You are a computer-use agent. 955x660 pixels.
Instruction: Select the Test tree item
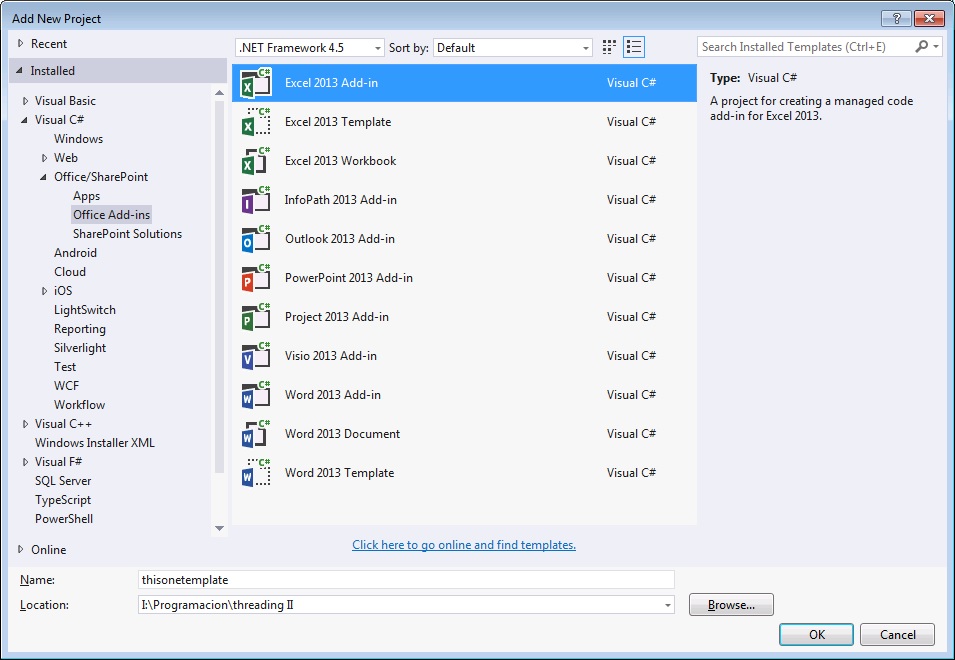(65, 367)
